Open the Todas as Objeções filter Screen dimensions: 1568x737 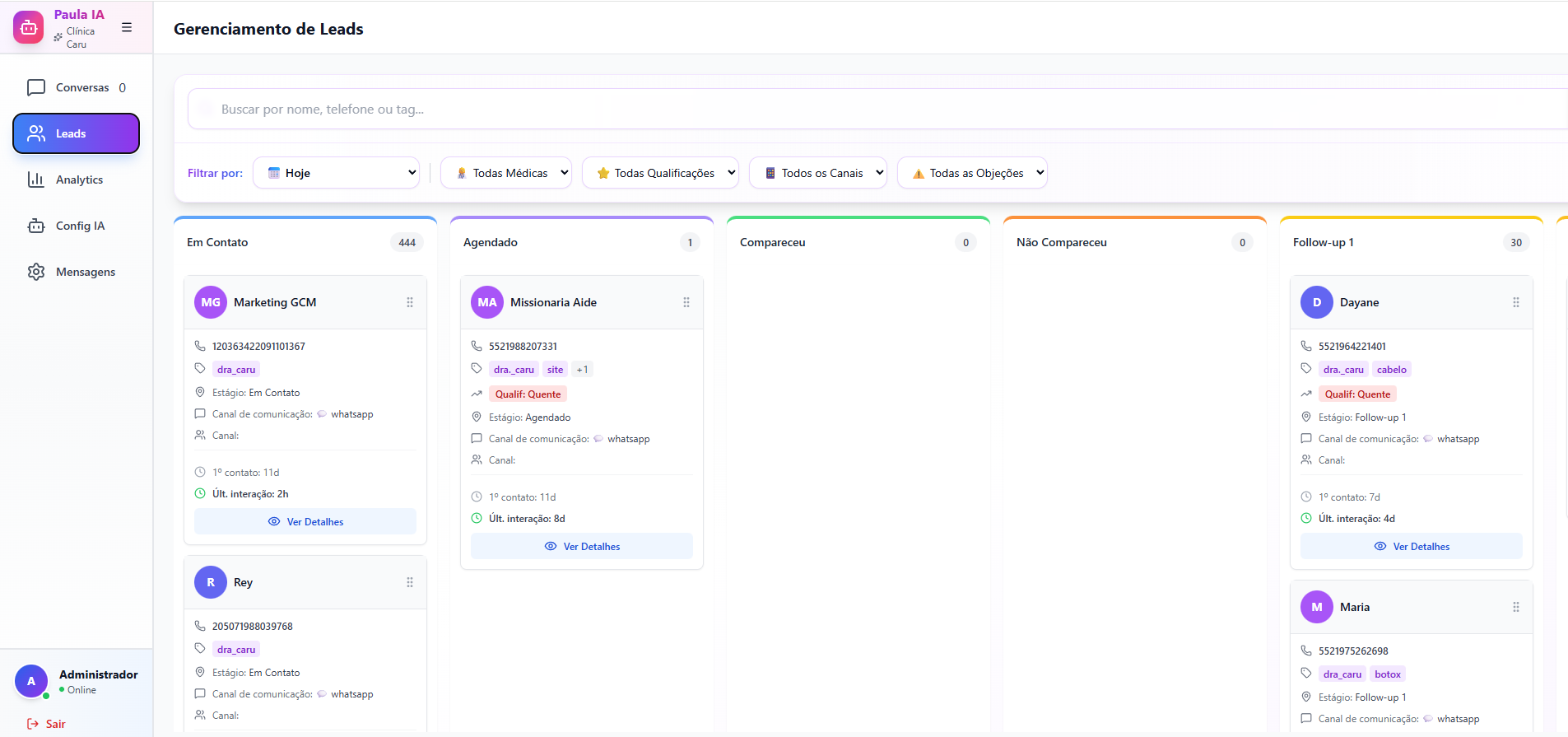(x=971, y=173)
